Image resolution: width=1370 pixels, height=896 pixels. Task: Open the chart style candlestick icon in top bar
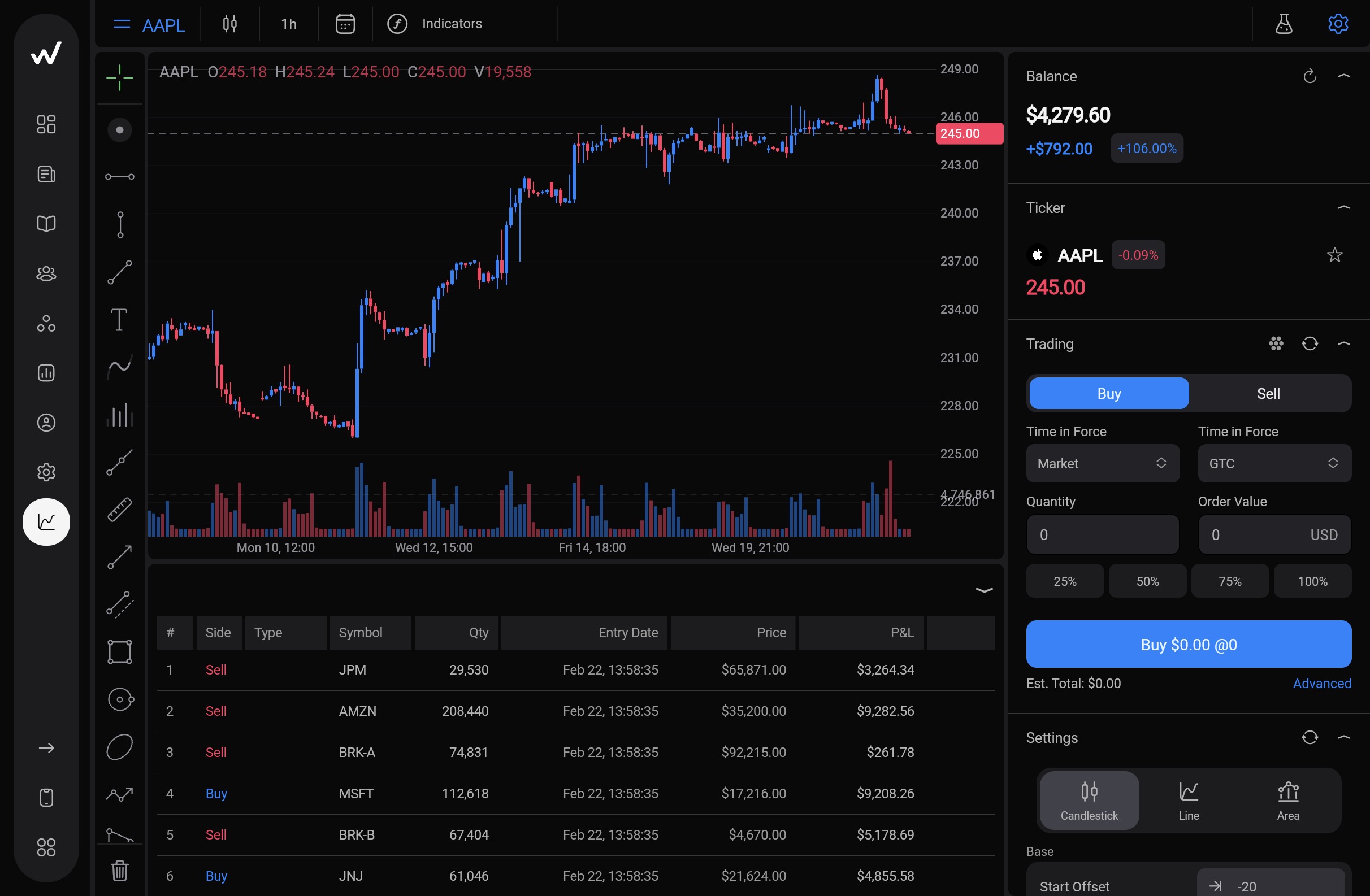click(229, 24)
